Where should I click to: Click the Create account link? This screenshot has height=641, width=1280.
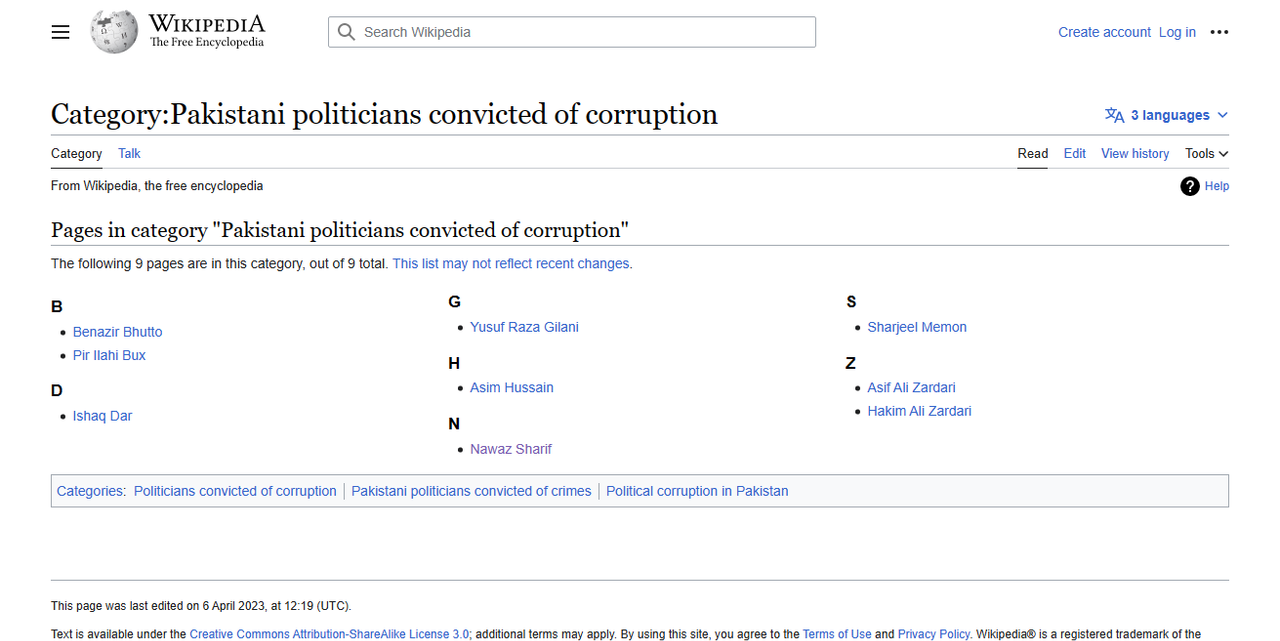(x=1104, y=32)
